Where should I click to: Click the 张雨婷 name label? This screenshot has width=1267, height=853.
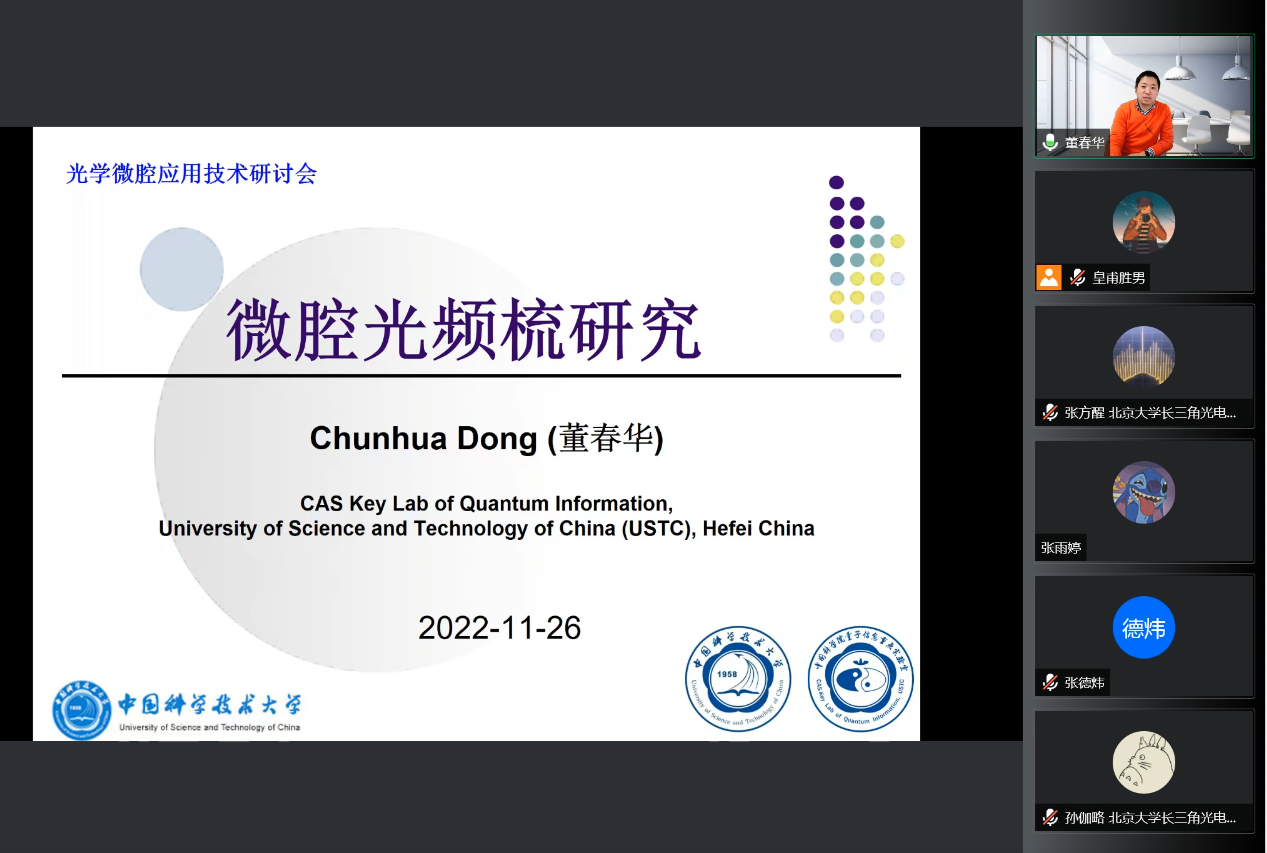[1061, 547]
